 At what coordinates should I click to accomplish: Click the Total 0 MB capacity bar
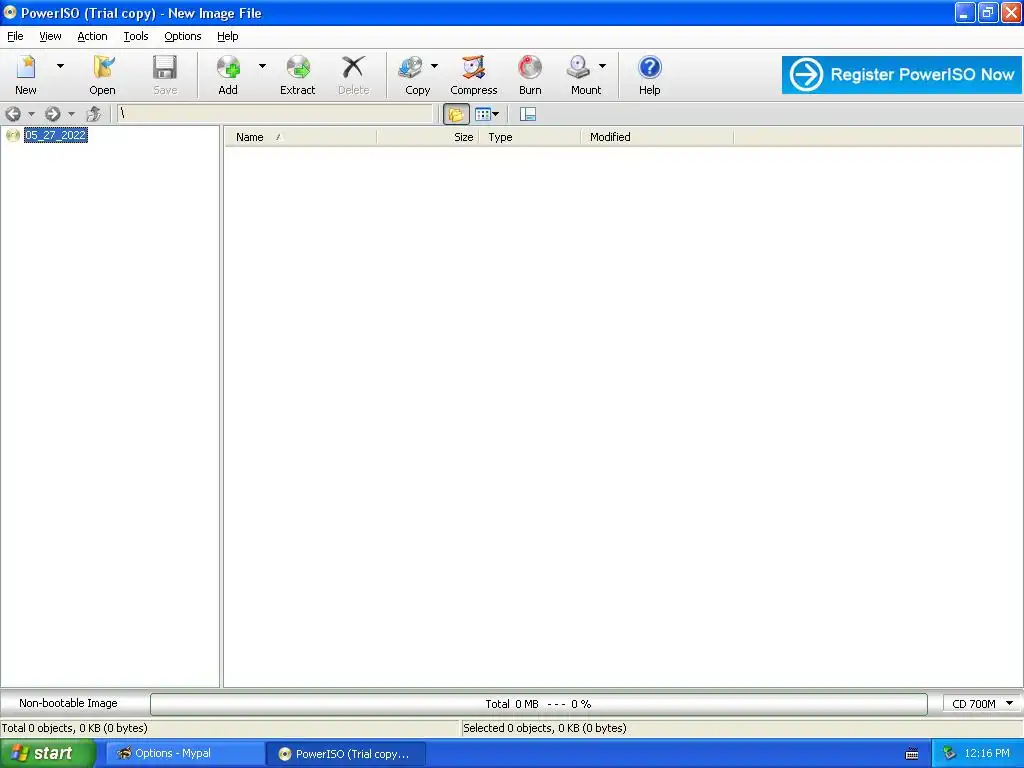coord(539,704)
